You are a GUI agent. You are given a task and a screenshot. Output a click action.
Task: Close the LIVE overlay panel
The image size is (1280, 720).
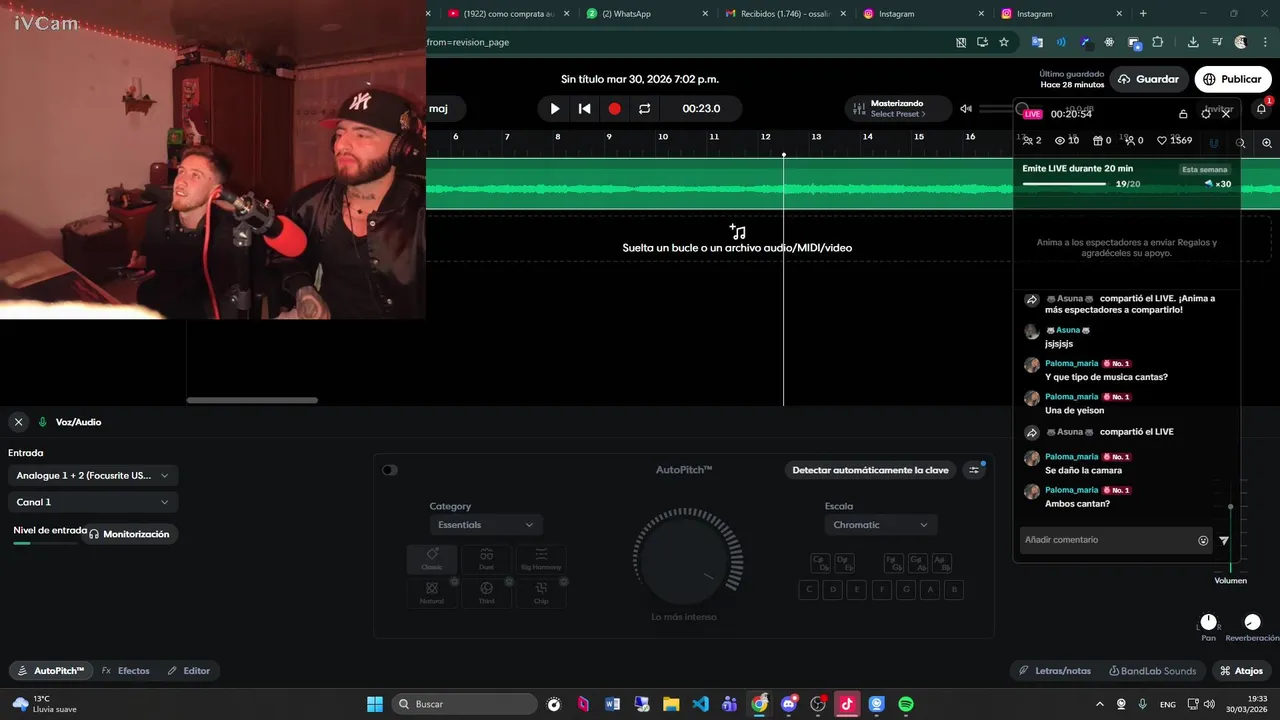click(1226, 114)
